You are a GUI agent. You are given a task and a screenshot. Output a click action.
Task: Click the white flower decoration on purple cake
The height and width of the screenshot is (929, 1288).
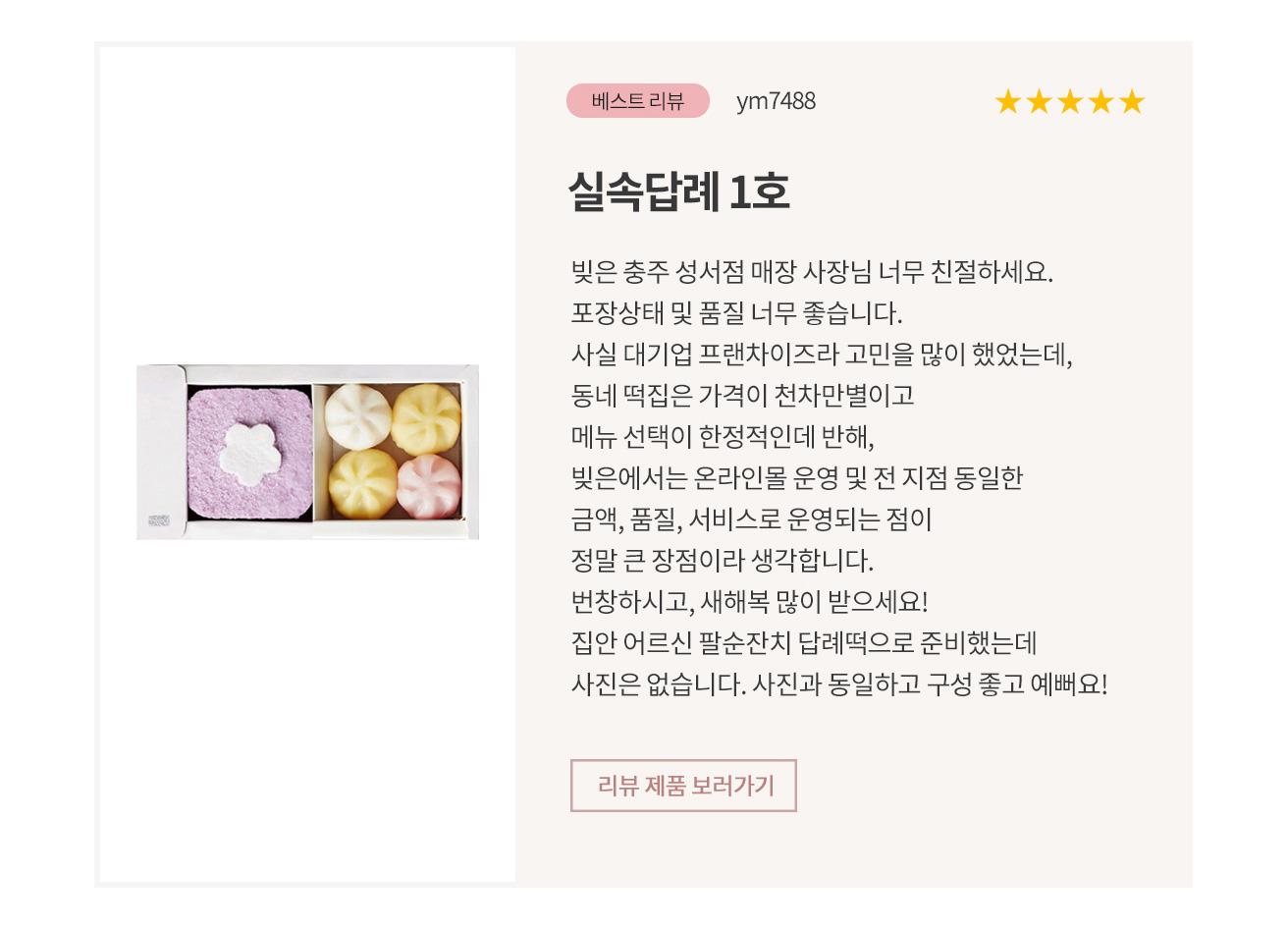[x=251, y=454]
